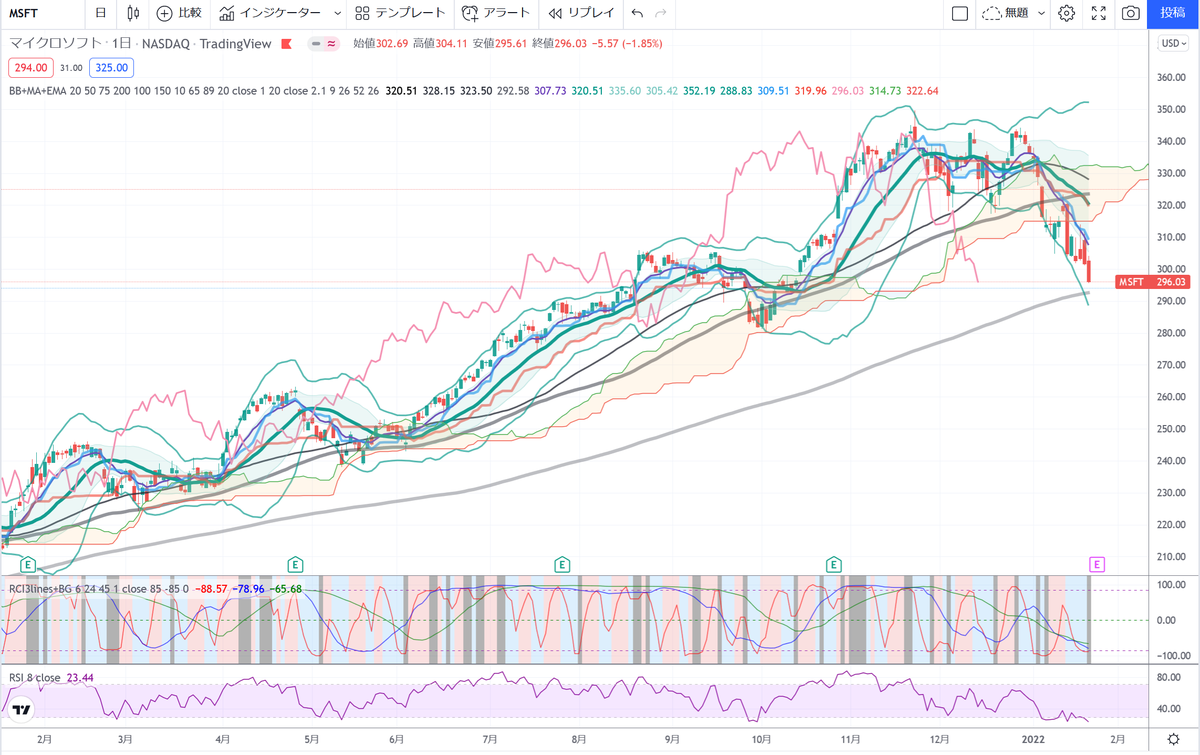Open time axis settings gear at bottom right
The image size is (1200, 755).
click(1172, 738)
